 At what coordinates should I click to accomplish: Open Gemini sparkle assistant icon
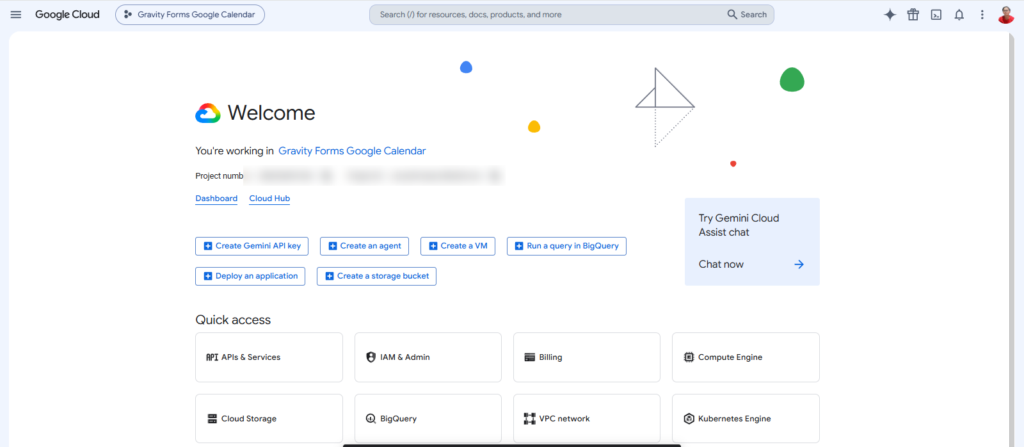[889, 14]
